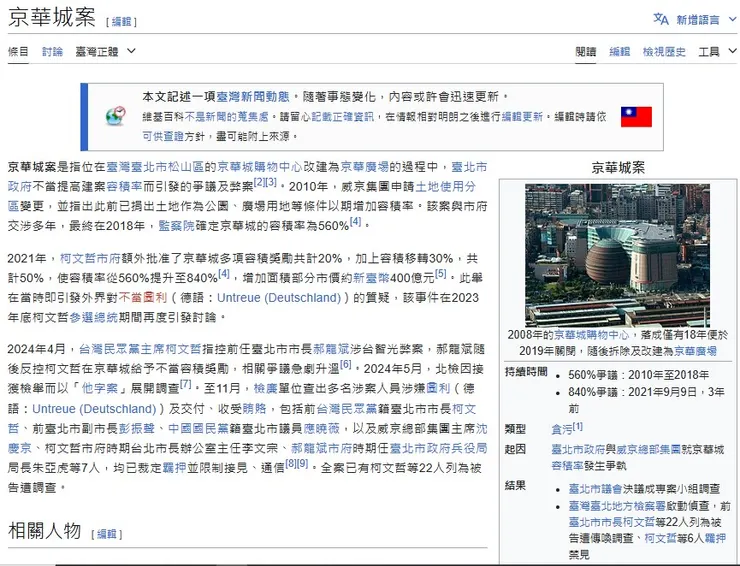Click citation [6] after 急劇升溫
Viewport: 740px width, 566px height.
pos(345,364)
